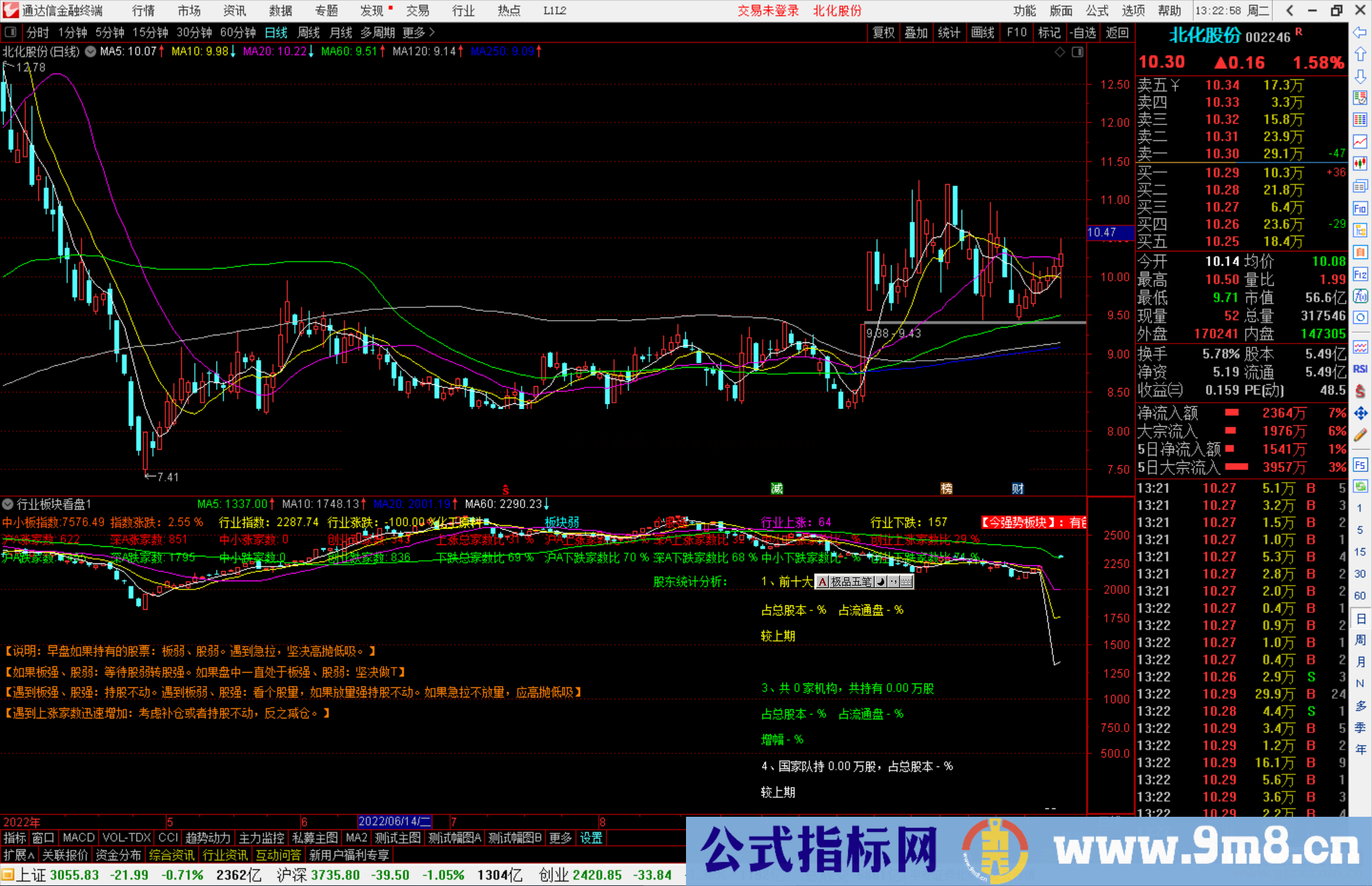Toggle -自选 watchlist status for 北化股份
1372x886 pixels.
tap(1083, 32)
